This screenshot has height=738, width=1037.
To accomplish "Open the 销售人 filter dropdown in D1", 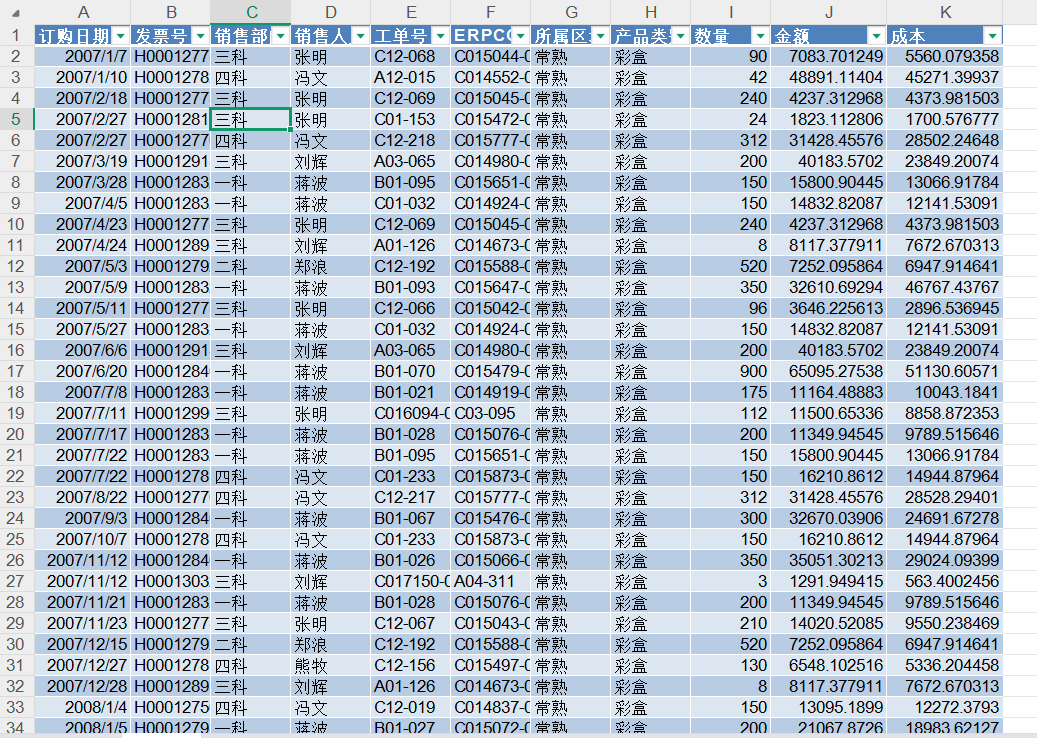I will 360,36.
